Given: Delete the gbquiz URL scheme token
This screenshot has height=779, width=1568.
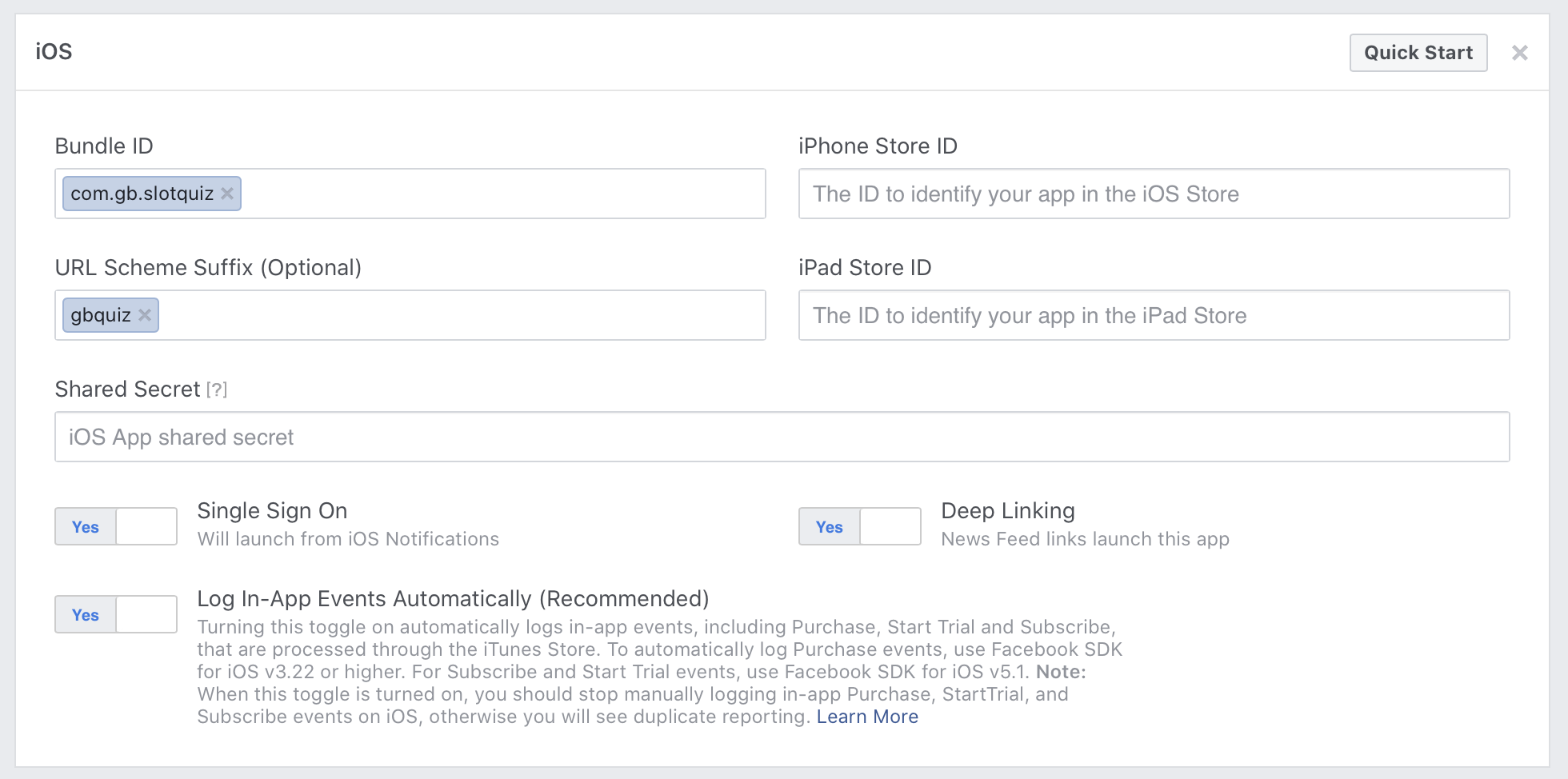Looking at the screenshot, I should 145,315.
